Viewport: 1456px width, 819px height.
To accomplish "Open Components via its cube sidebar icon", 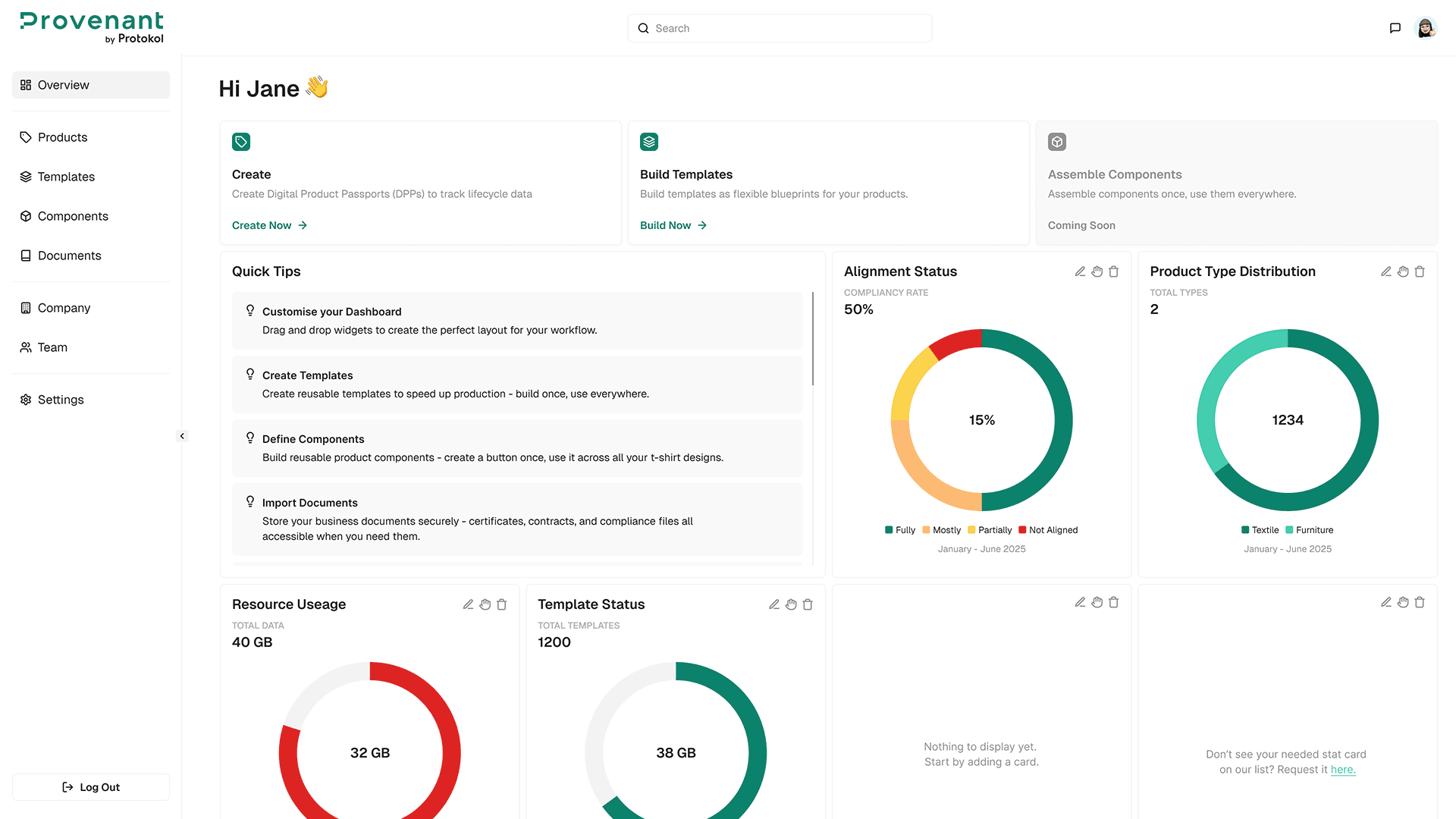I will pos(26,216).
